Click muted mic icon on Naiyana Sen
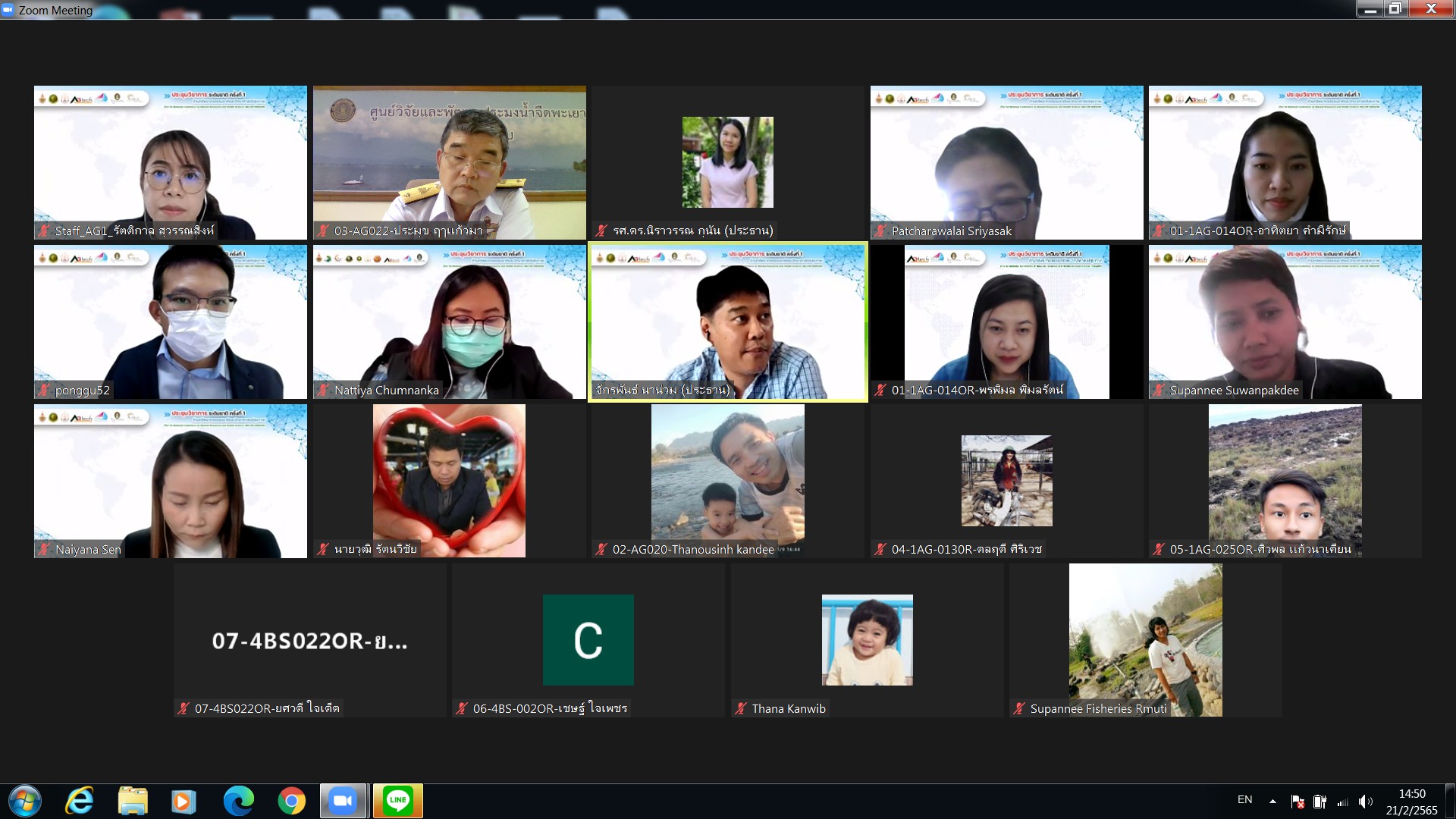The height and width of the screenshot is (819, 1456). pyautogui.click(x=44, y=549)
